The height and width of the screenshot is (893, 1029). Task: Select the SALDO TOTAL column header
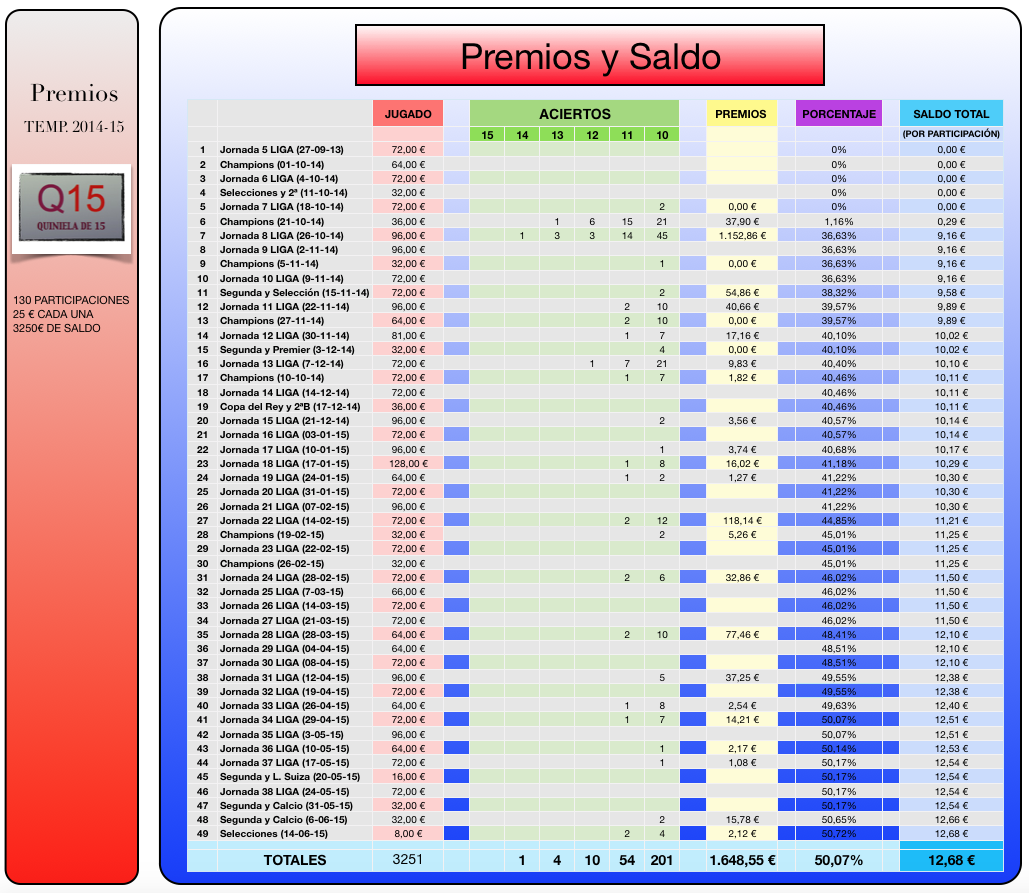(x=951, y=114)
